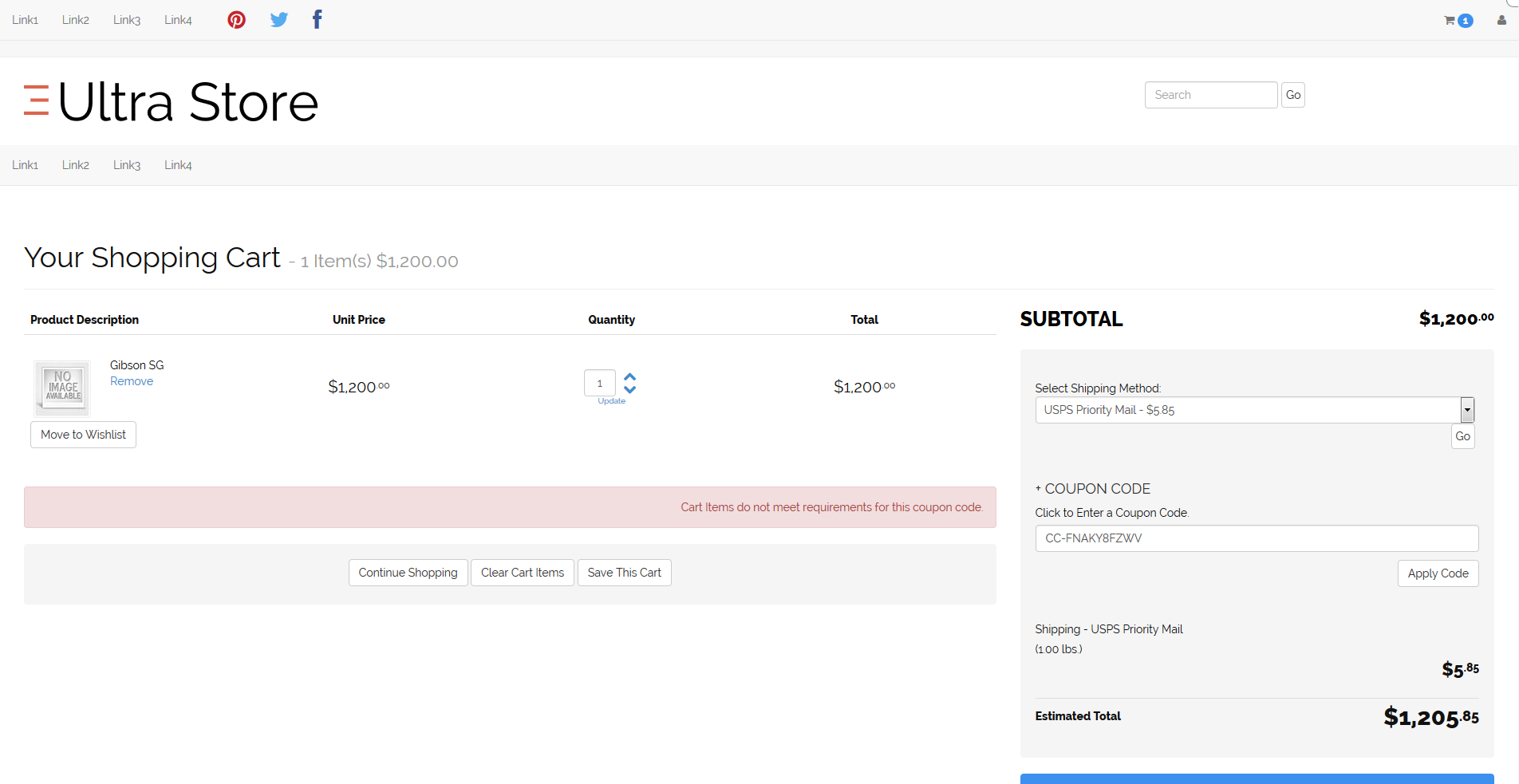This screenshot has width=1519, height=784.
Task: Click the Ultra Store logo text
Action: [188, 102]
